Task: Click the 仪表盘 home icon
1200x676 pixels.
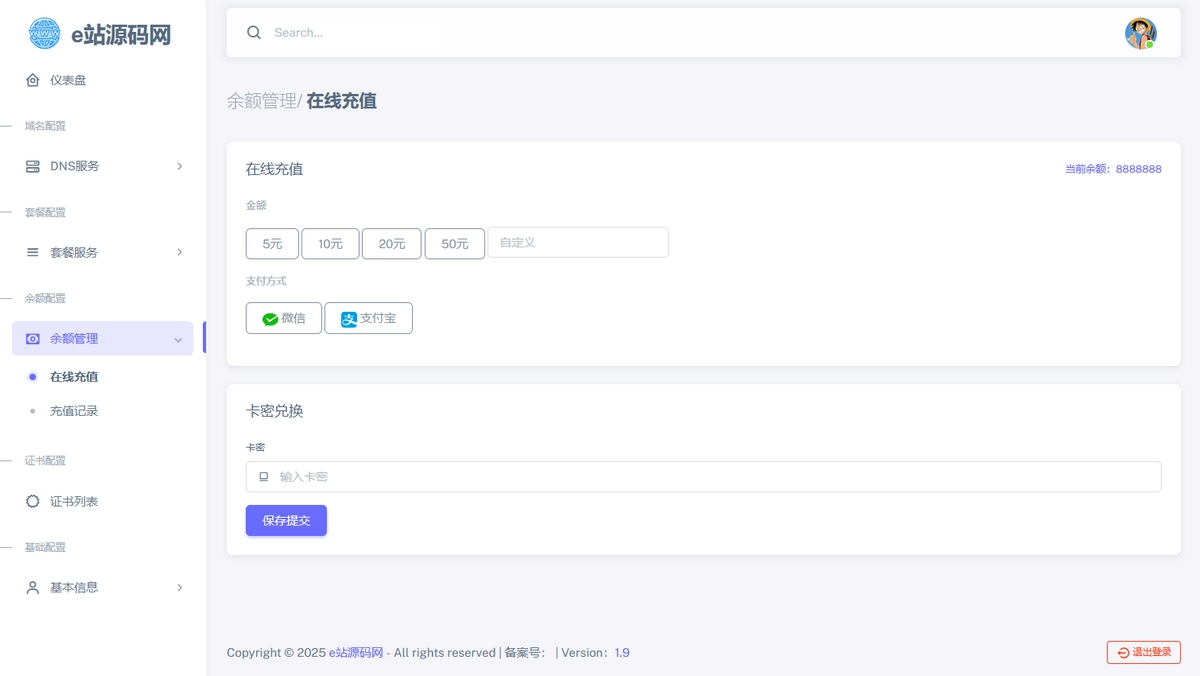Action: (x=33, y=80)
